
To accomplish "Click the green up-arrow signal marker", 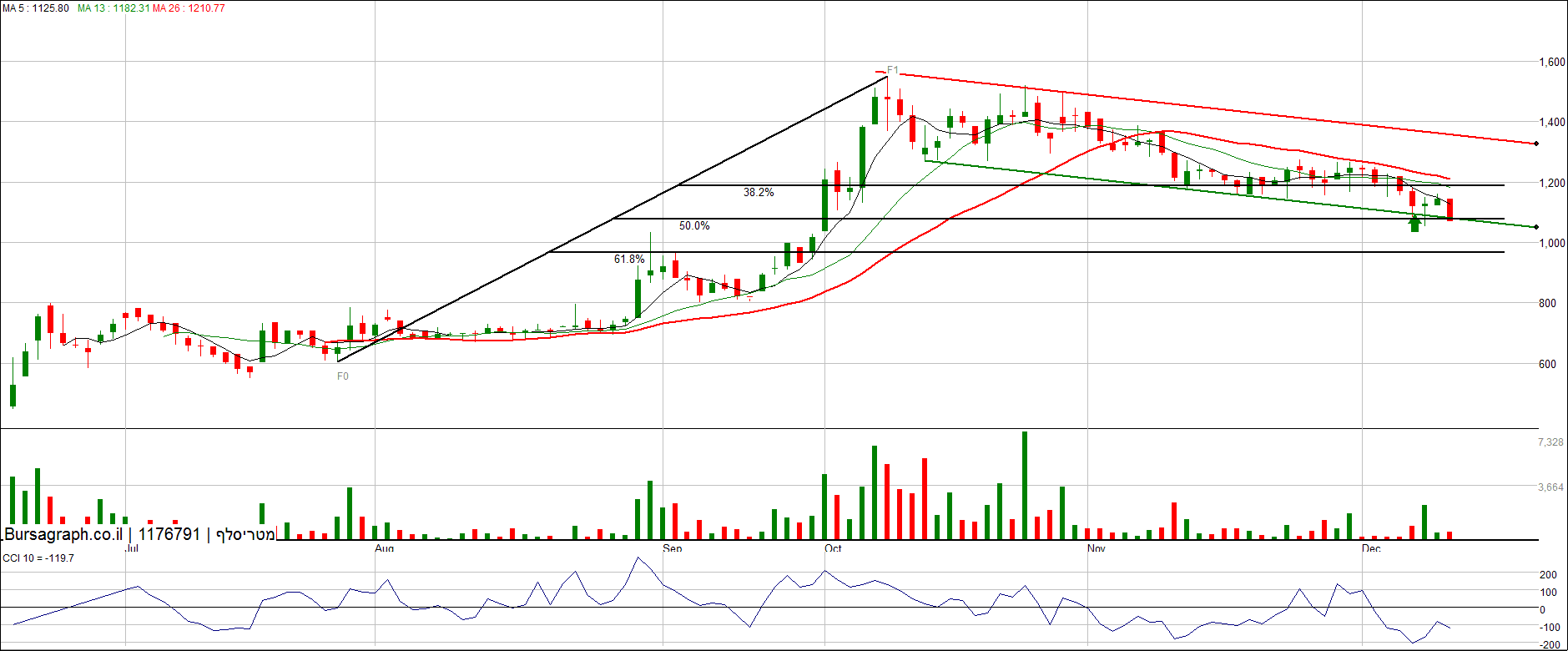I will coord(1414,223).
